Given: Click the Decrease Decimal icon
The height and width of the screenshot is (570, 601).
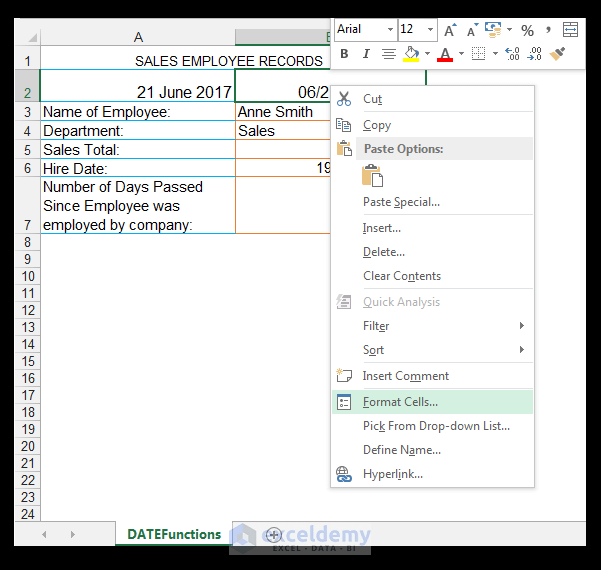Looking at the screenshot, I should (535, 54).
